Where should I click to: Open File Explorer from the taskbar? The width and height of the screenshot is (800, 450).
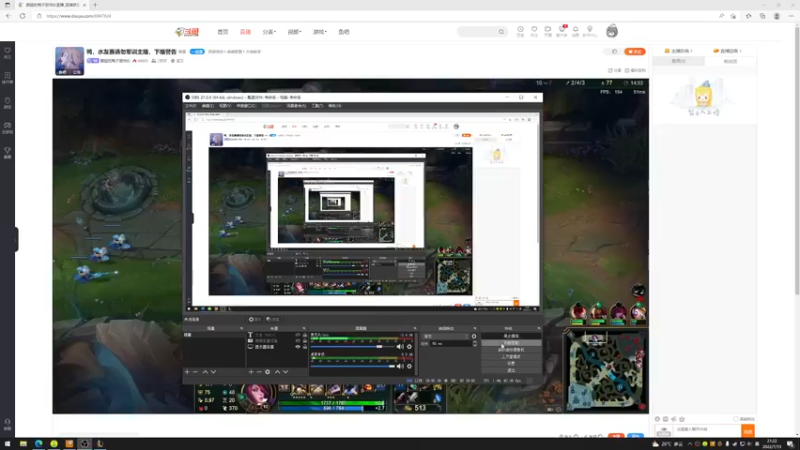click(23, 444)
